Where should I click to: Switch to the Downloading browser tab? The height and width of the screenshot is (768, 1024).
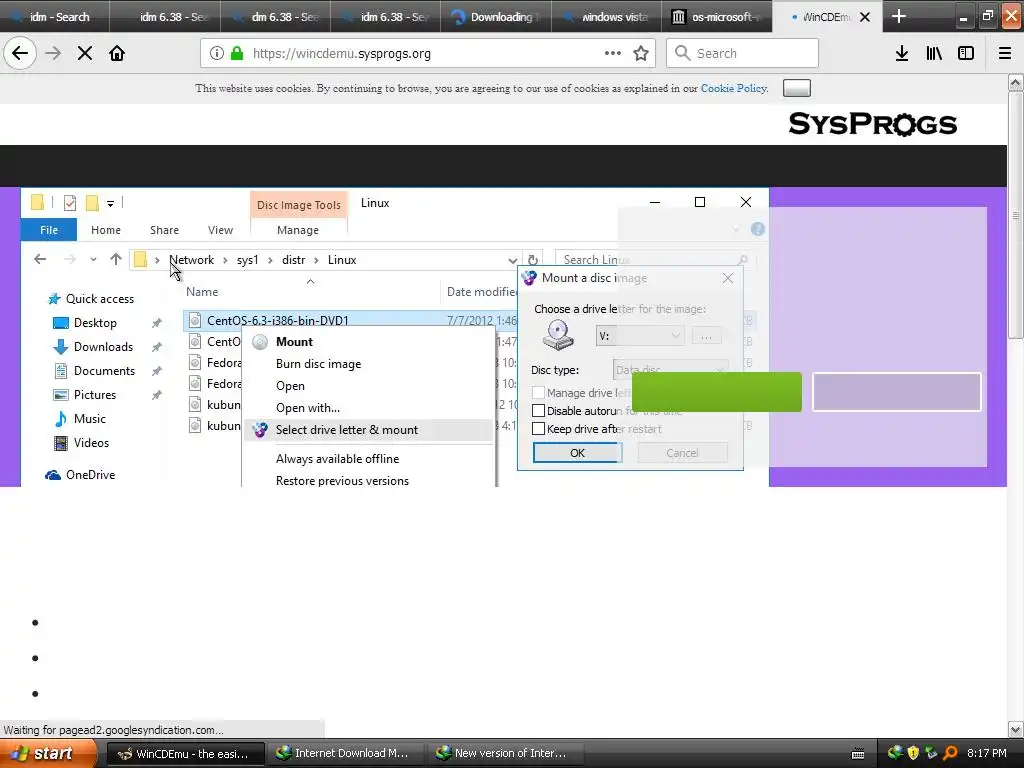pyautogui.click(x=496, y=17)
